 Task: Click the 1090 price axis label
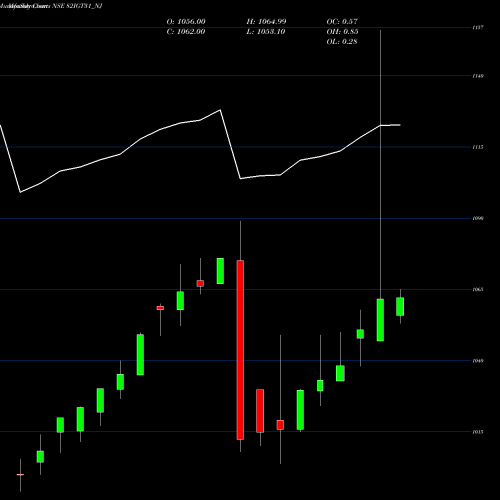[x=478, y=218]
